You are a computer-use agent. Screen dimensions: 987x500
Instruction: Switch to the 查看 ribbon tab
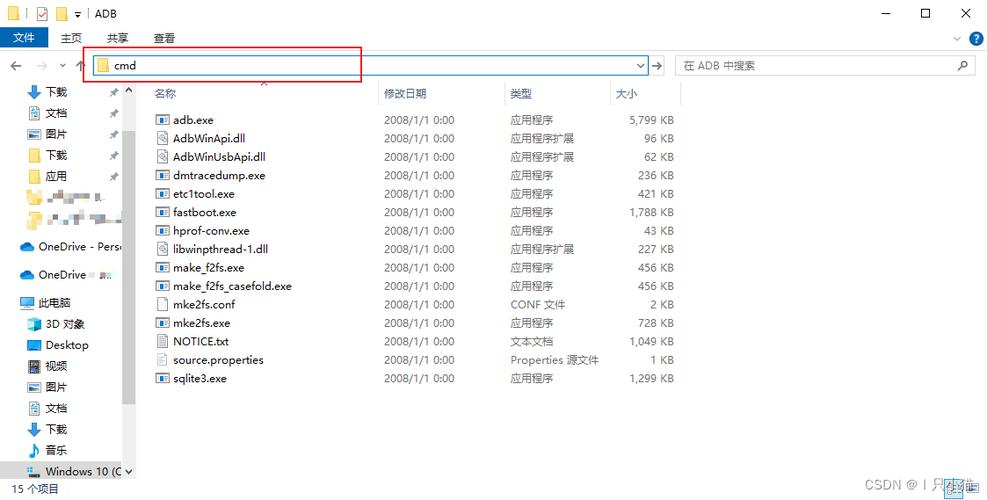click(x=164, y=38)
